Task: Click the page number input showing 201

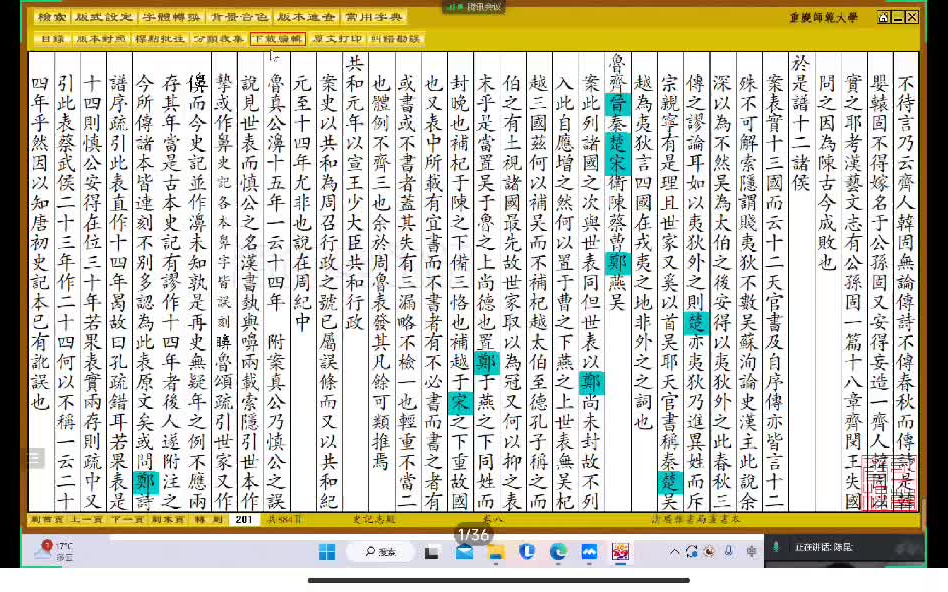Action: click(246, 518)
